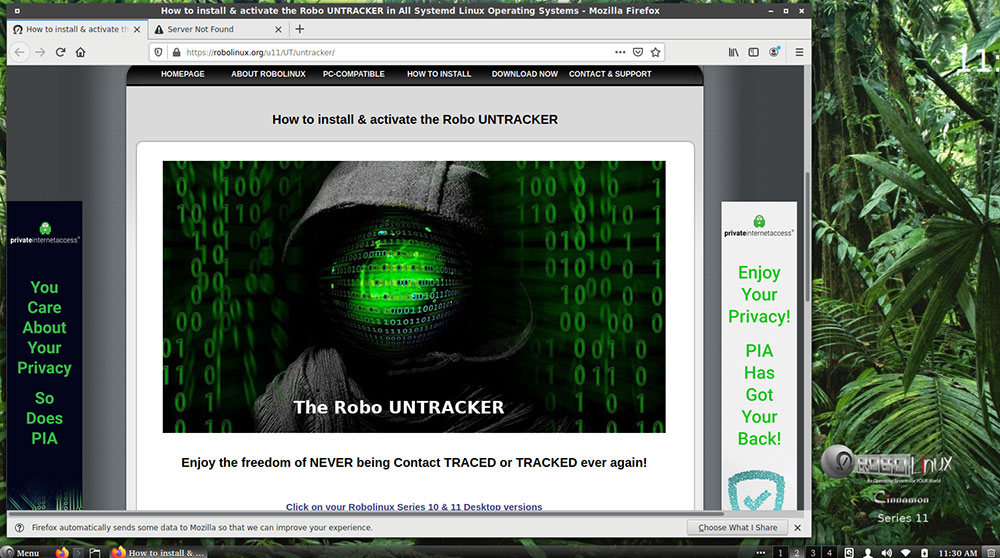This screenshot has width=1000, height=558.
Task: Open file manager from panel launcher
Action: tap(95, 552)
